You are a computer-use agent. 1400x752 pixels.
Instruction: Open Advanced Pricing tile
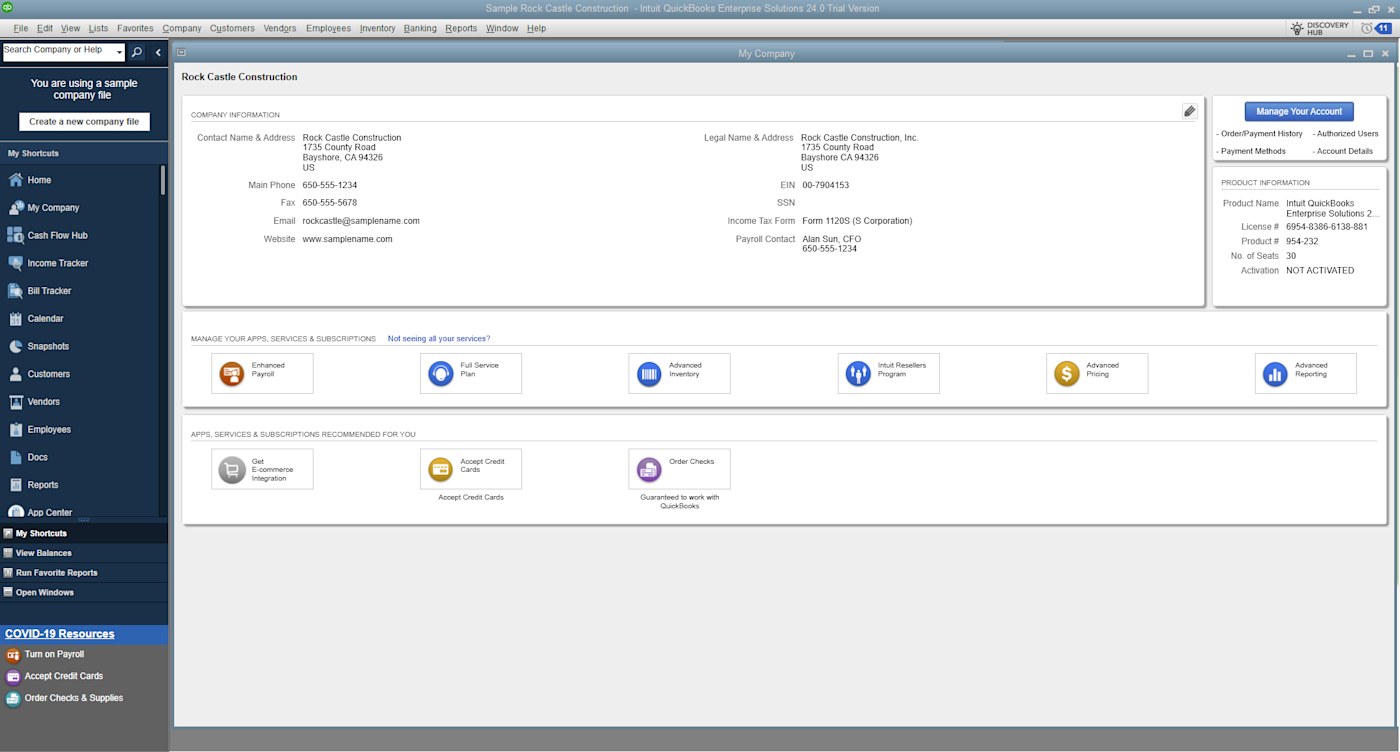(x=1097, y=373)
